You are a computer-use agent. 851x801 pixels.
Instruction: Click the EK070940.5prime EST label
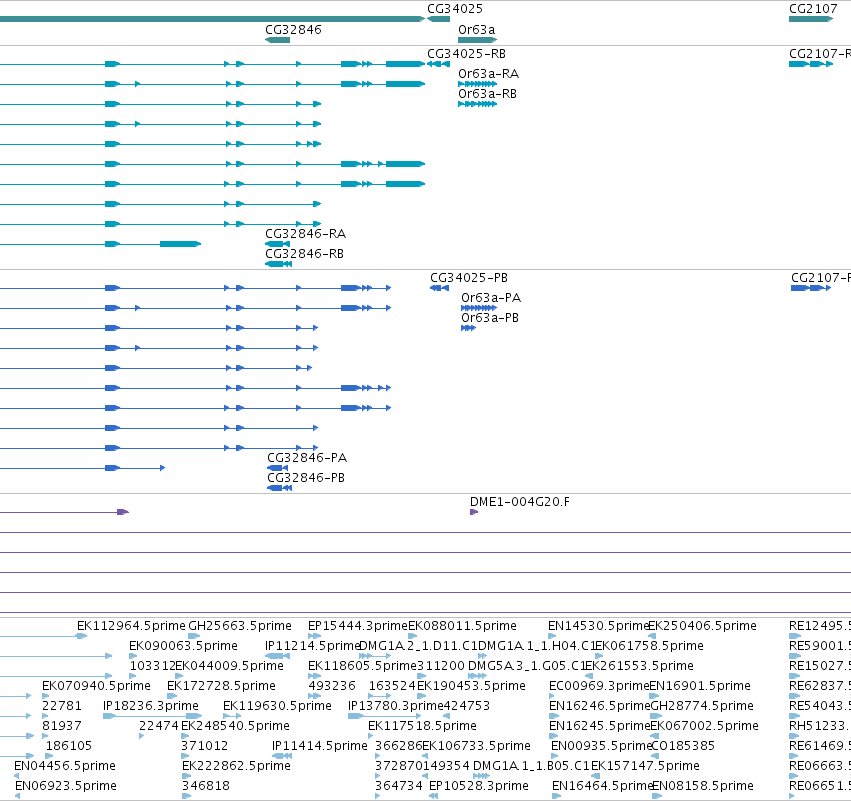tap(97, 686)
